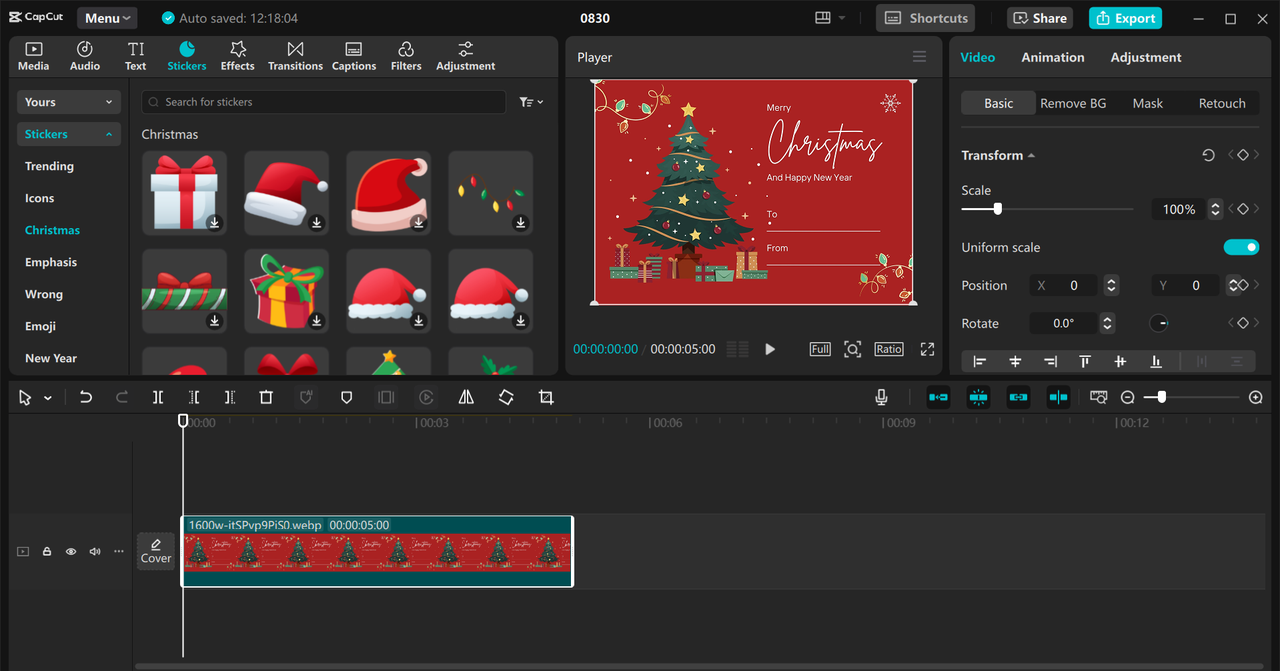Add keyframe diamond for Scale
The height and width of the screenshot is (671, 1280).
(x=1243, y=209)
